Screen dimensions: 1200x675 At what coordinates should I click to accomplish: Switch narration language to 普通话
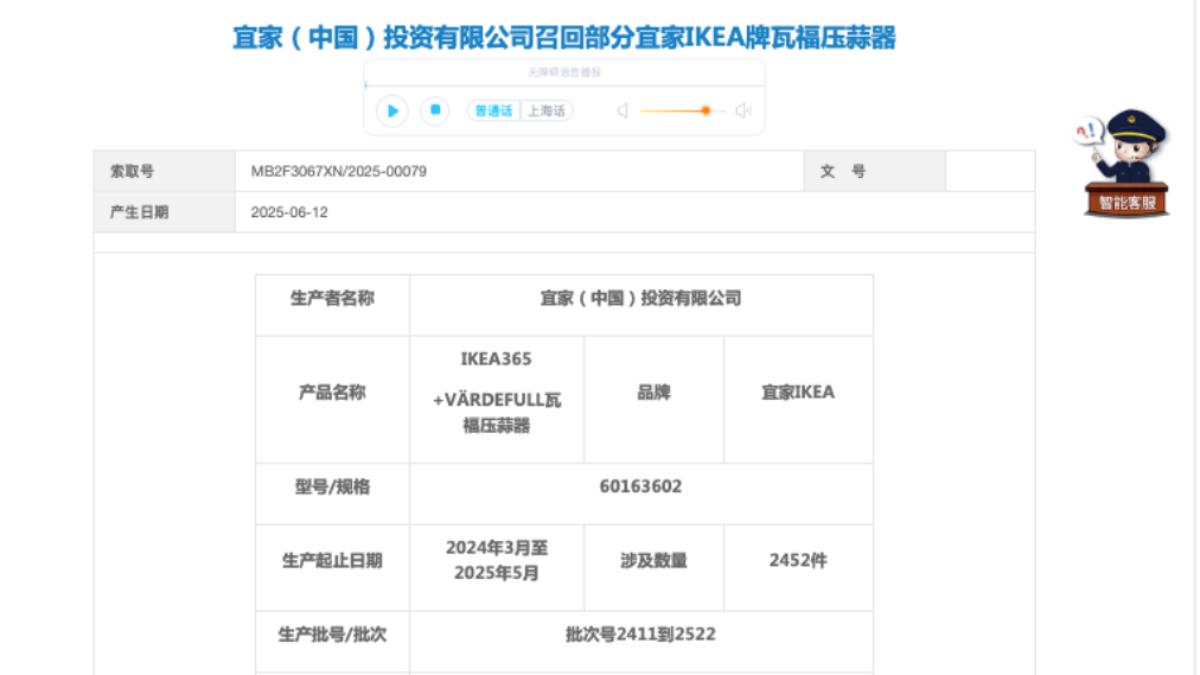point(493,111)
